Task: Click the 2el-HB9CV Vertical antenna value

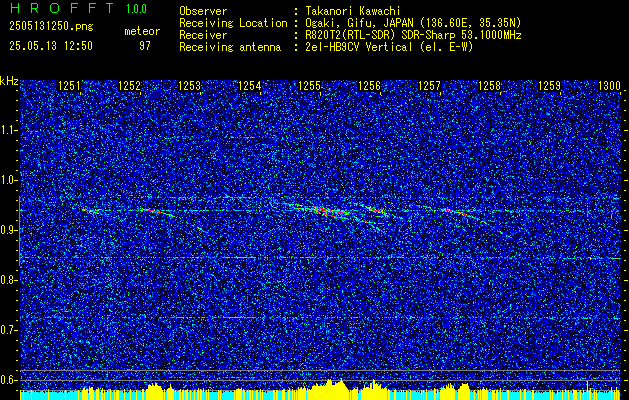Action: coord(389,47)
